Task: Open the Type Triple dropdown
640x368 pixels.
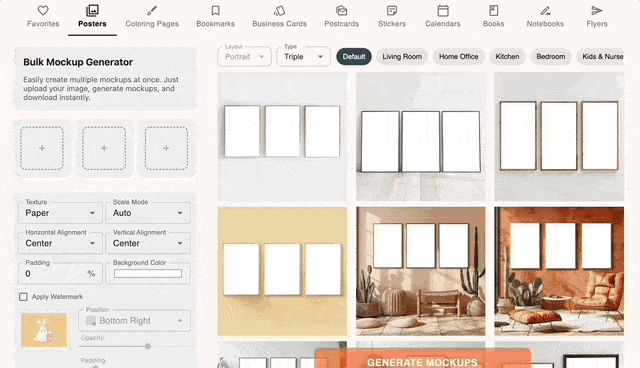Action: click(303, 56)
